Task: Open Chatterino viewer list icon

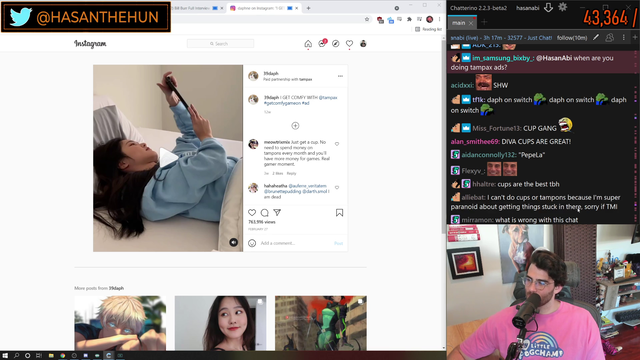Action: tap(609, 38)
